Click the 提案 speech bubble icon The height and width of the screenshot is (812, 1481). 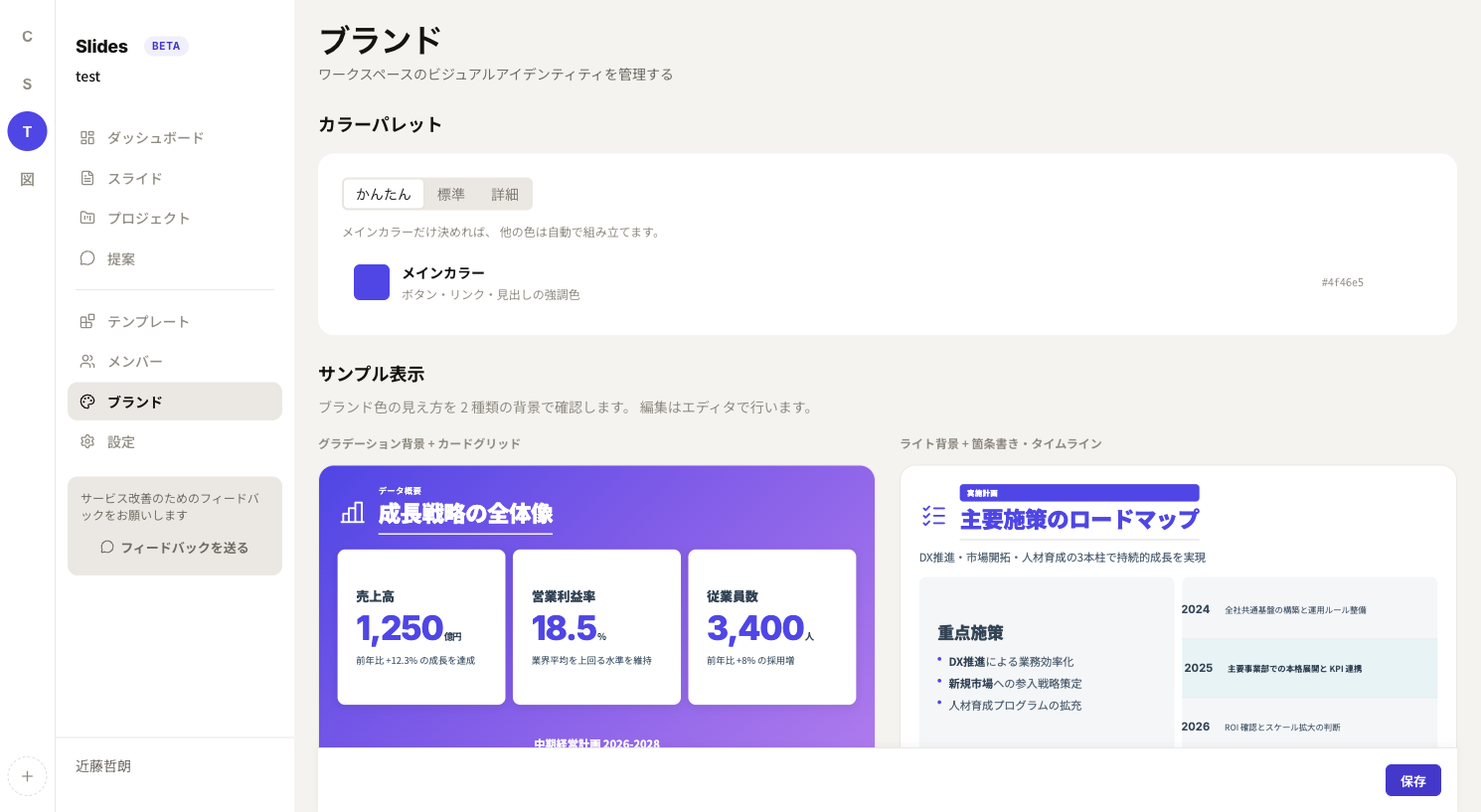click(x=87, y=258)
